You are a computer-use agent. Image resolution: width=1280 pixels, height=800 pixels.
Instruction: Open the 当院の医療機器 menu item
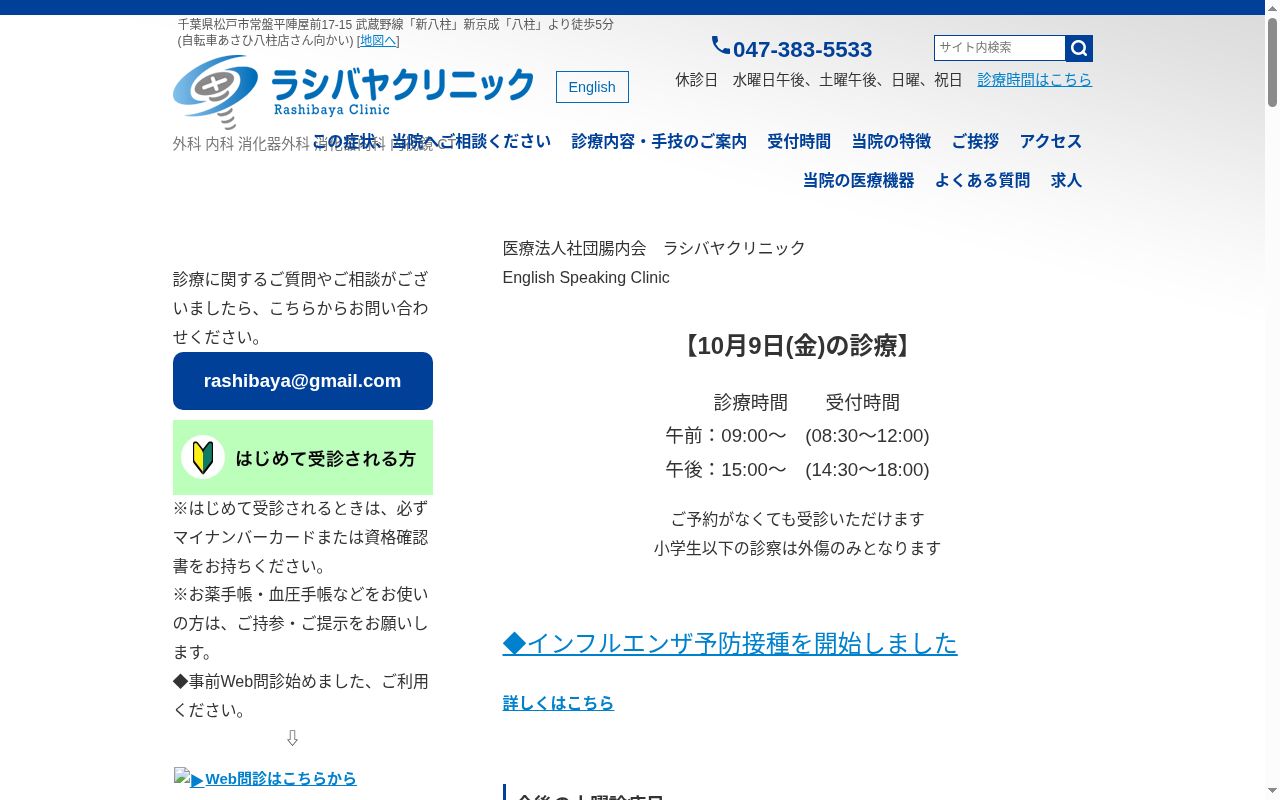click(x=858, y=181)
